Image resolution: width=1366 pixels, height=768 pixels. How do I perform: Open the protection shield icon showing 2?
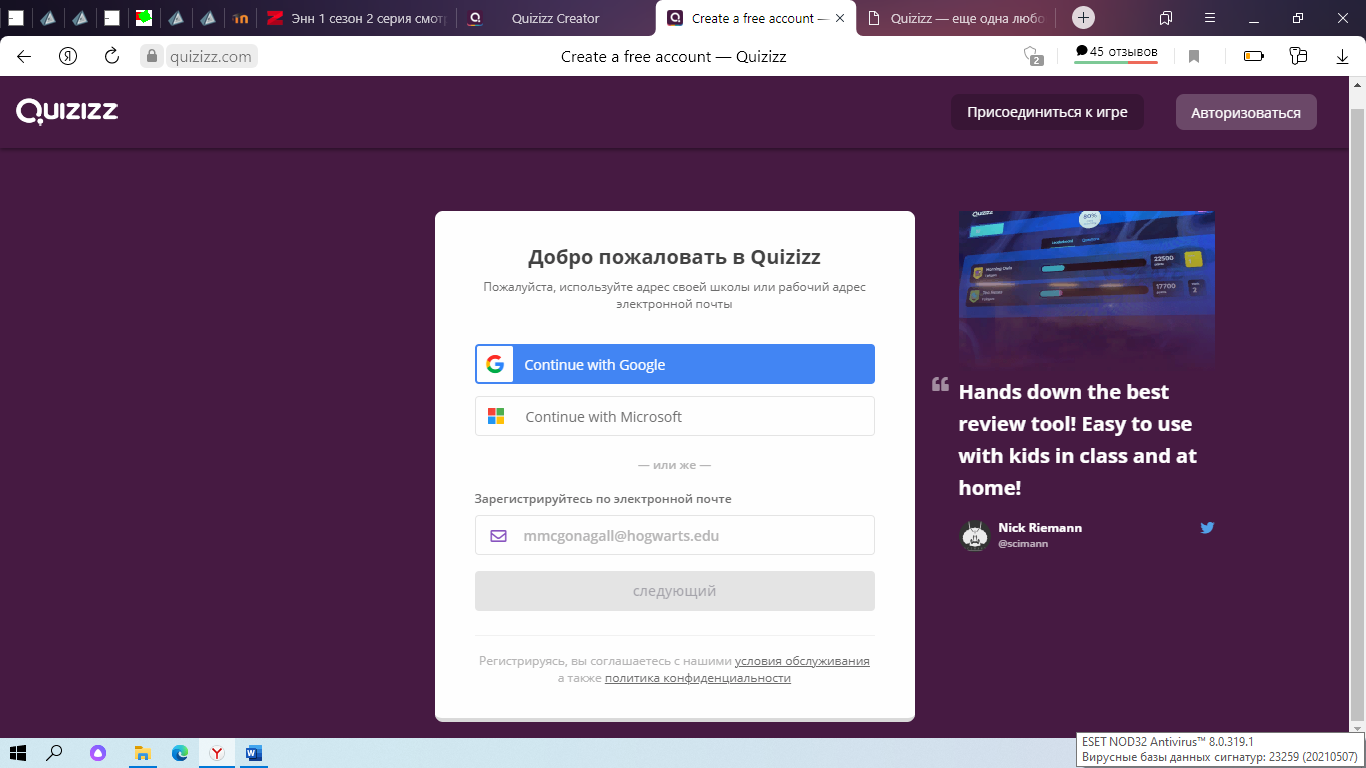1033,56
